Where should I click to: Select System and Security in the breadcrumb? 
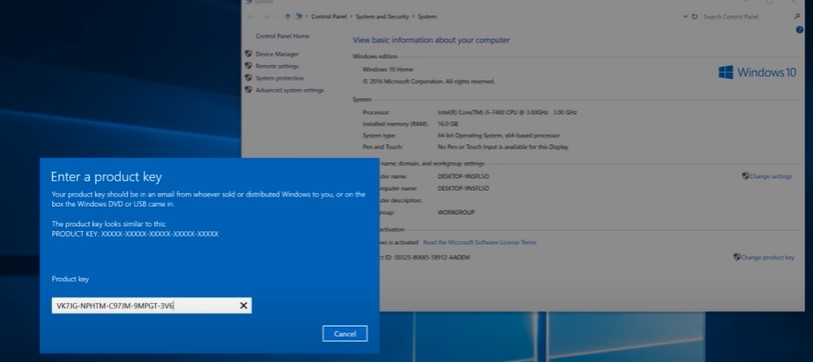coord(382,17)
